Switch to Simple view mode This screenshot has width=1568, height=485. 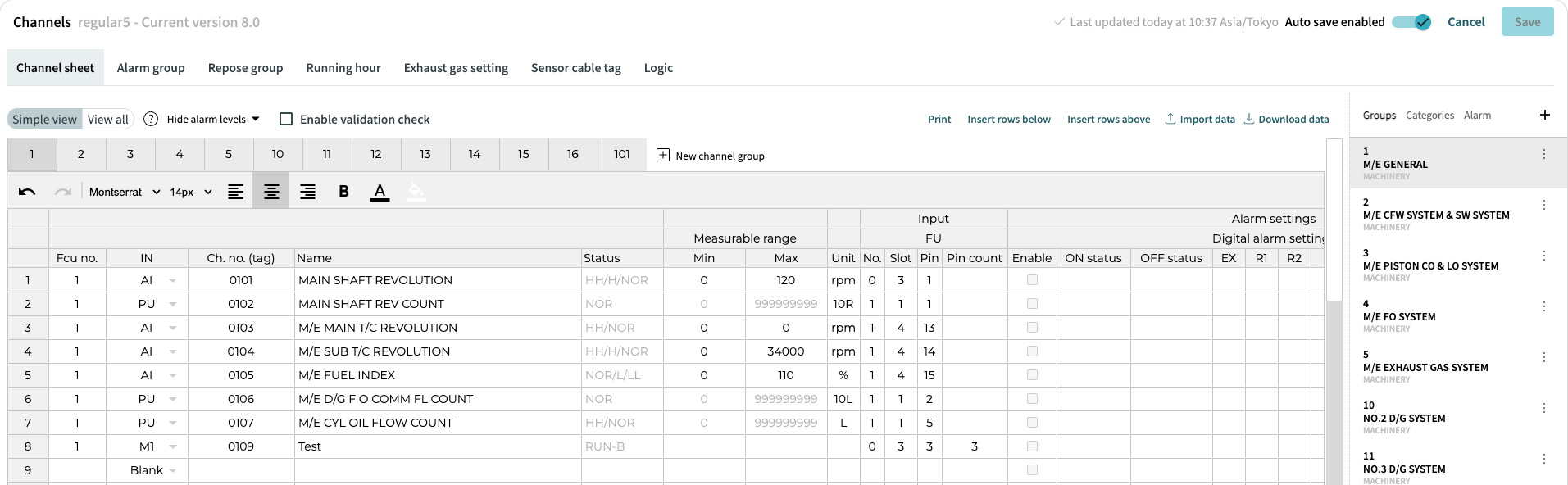[44, 119]
